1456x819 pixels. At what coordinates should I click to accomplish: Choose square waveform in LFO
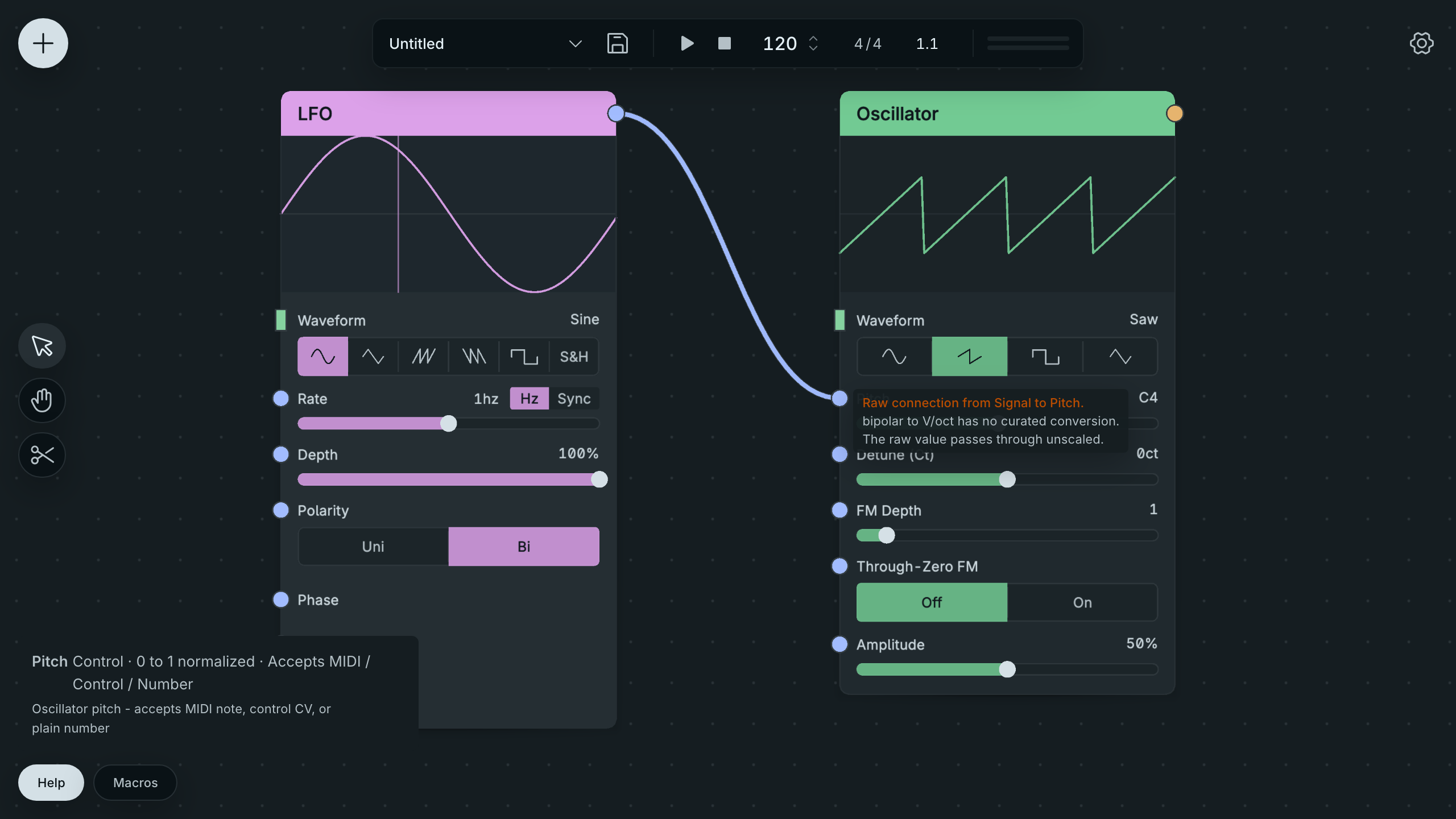524,357
